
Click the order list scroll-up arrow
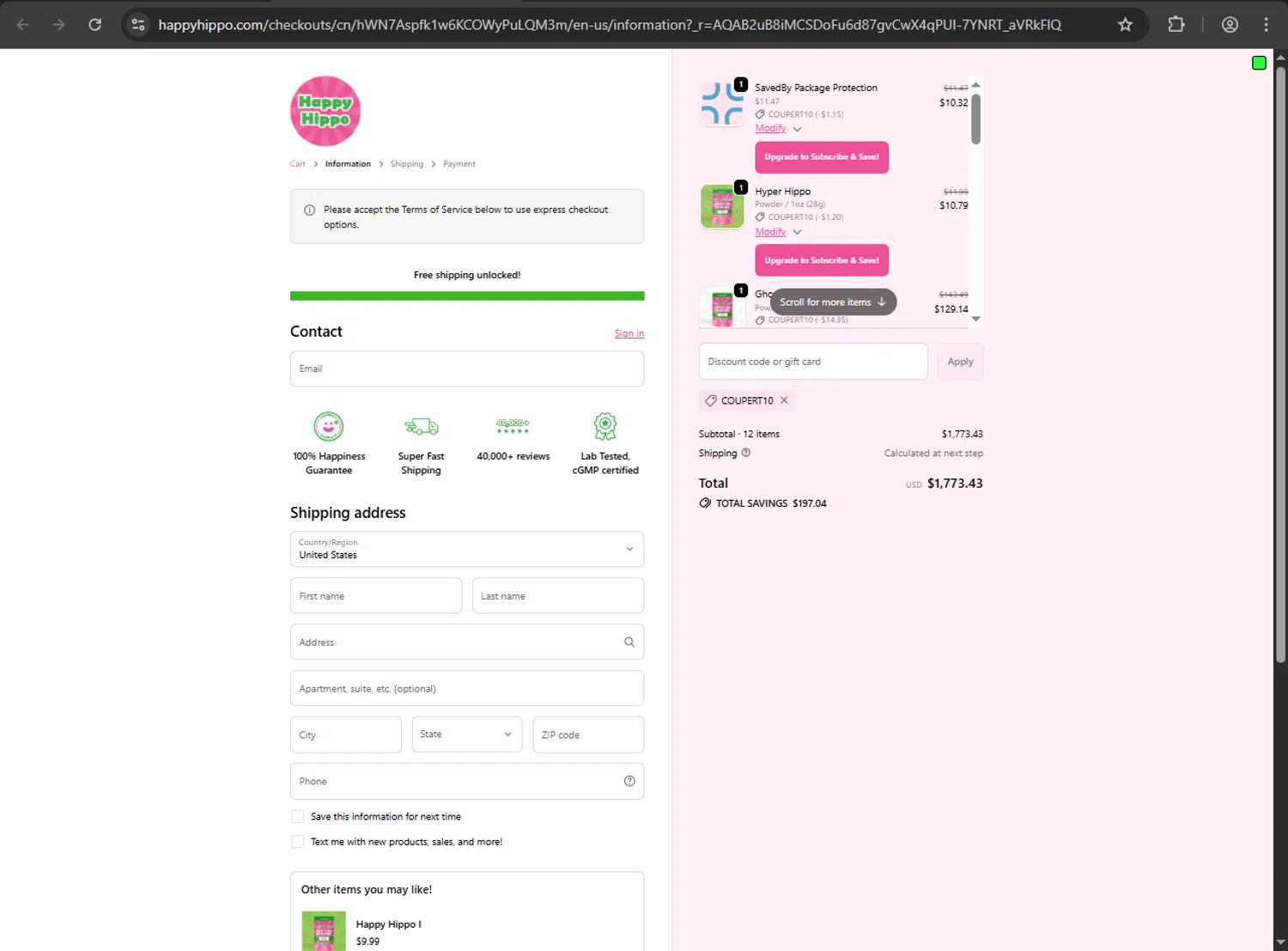click(975, 85)
